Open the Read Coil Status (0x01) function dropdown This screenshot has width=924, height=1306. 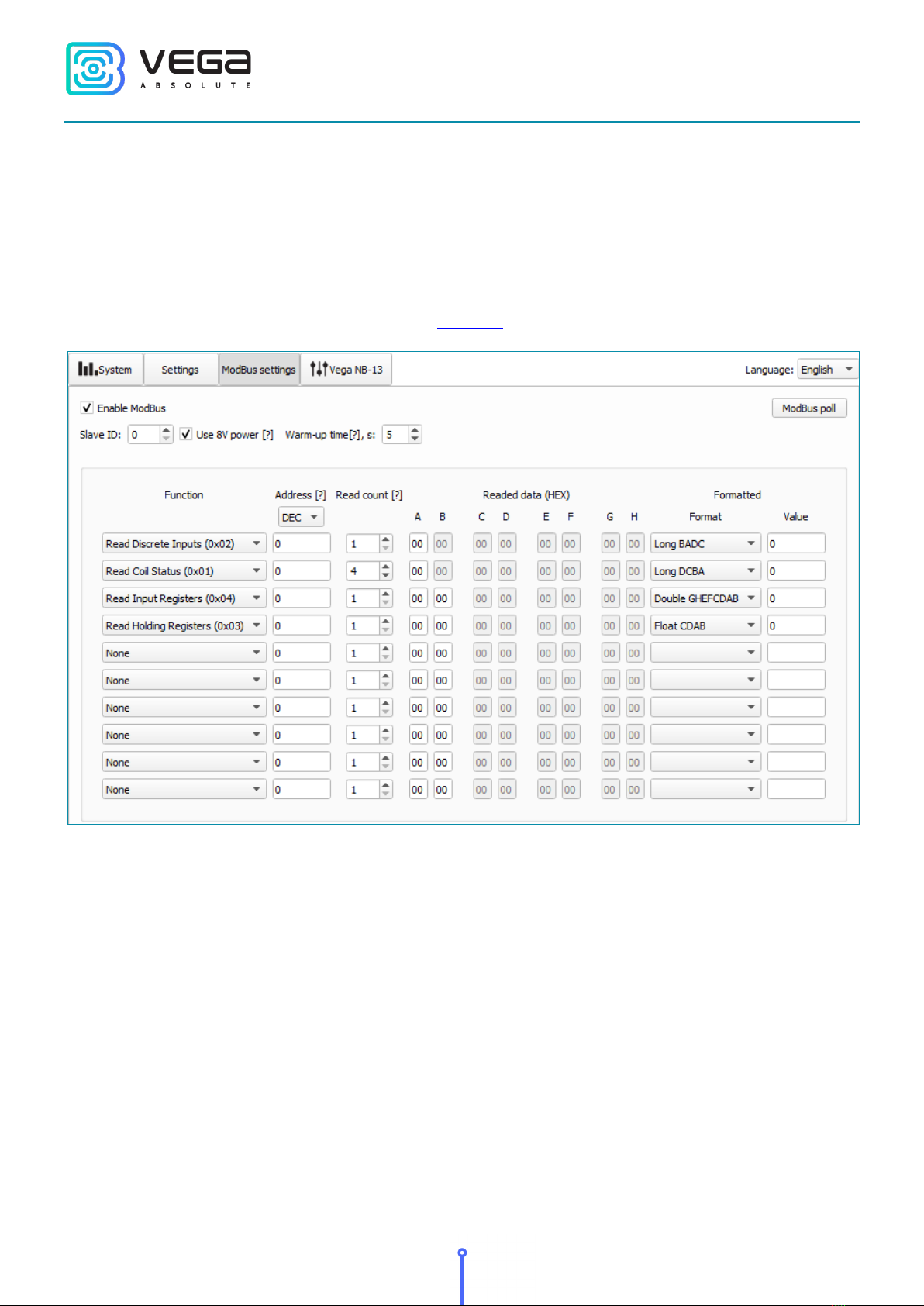[x=184, y=571]
